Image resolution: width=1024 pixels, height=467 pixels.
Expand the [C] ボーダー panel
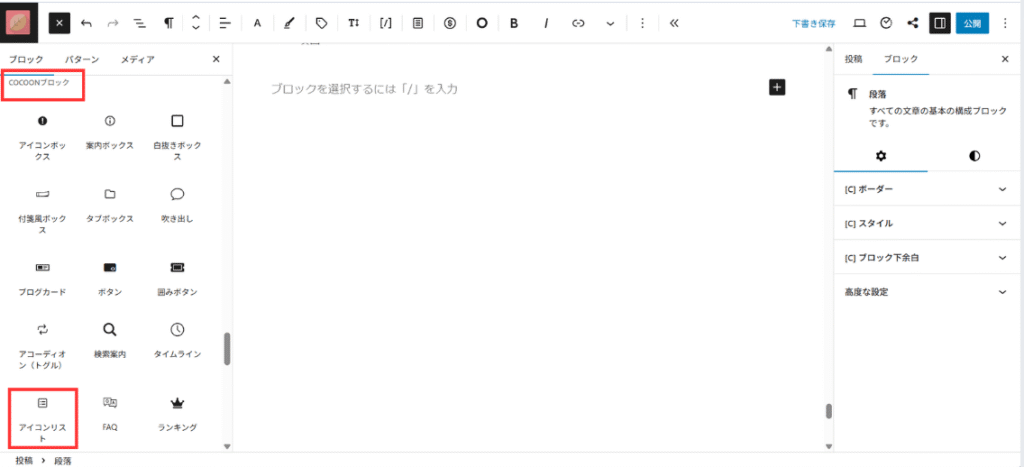[928, 189]
